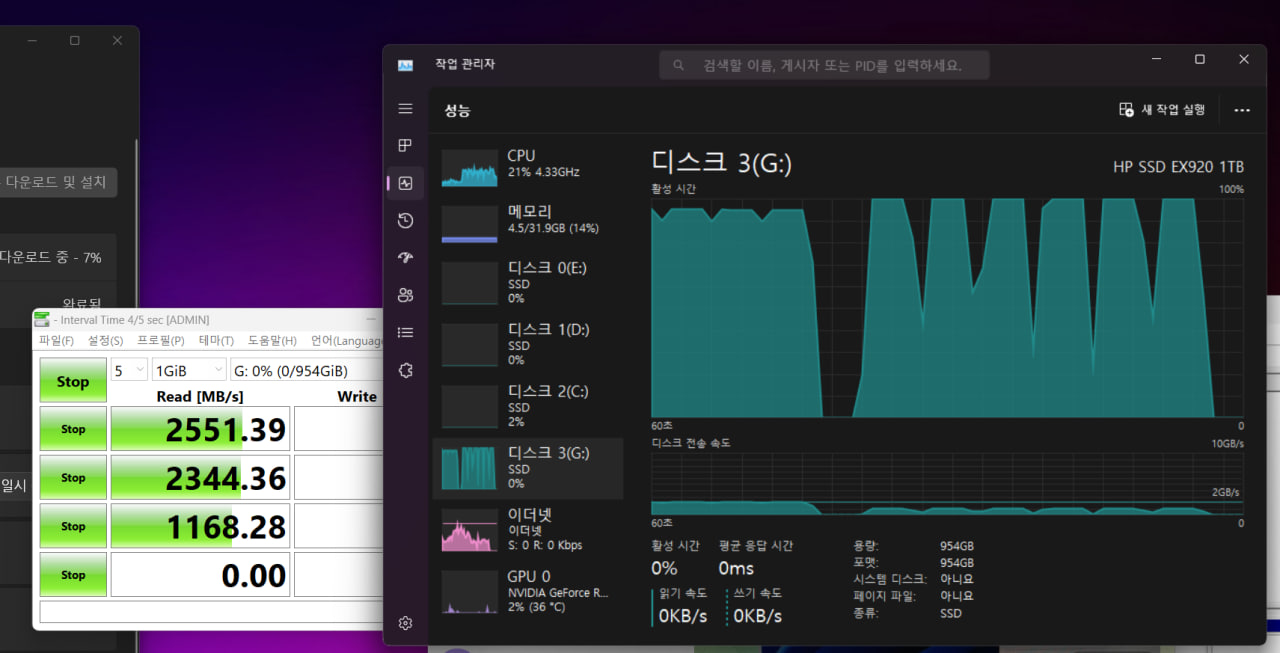Click Stop beside the 1168.28 result
This screenshot has height=653, width=1280.
(x=73, y=526)
